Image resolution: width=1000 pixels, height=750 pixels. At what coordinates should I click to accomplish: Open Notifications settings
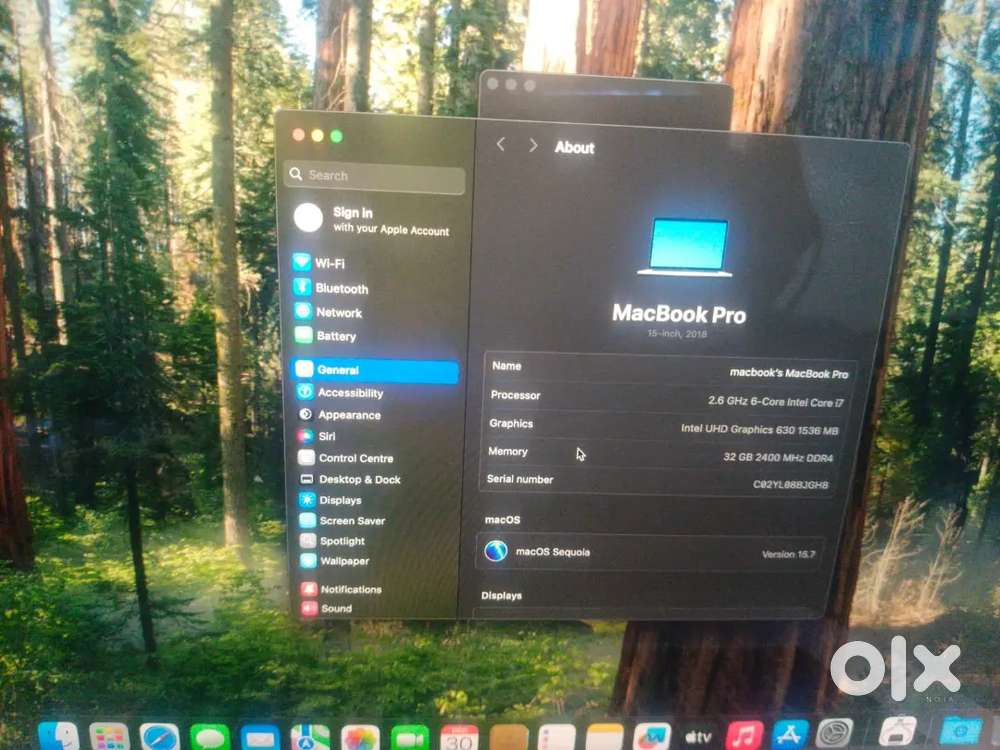tap(350, 589)
